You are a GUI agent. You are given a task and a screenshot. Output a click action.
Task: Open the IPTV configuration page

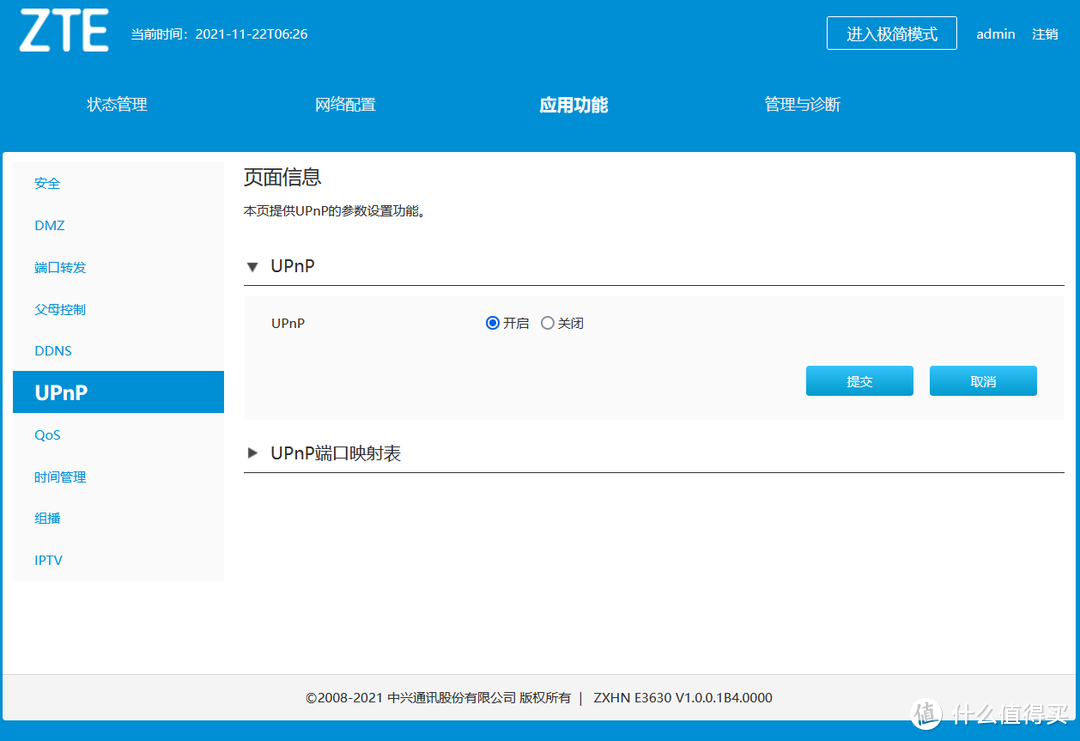coord(48,559)
